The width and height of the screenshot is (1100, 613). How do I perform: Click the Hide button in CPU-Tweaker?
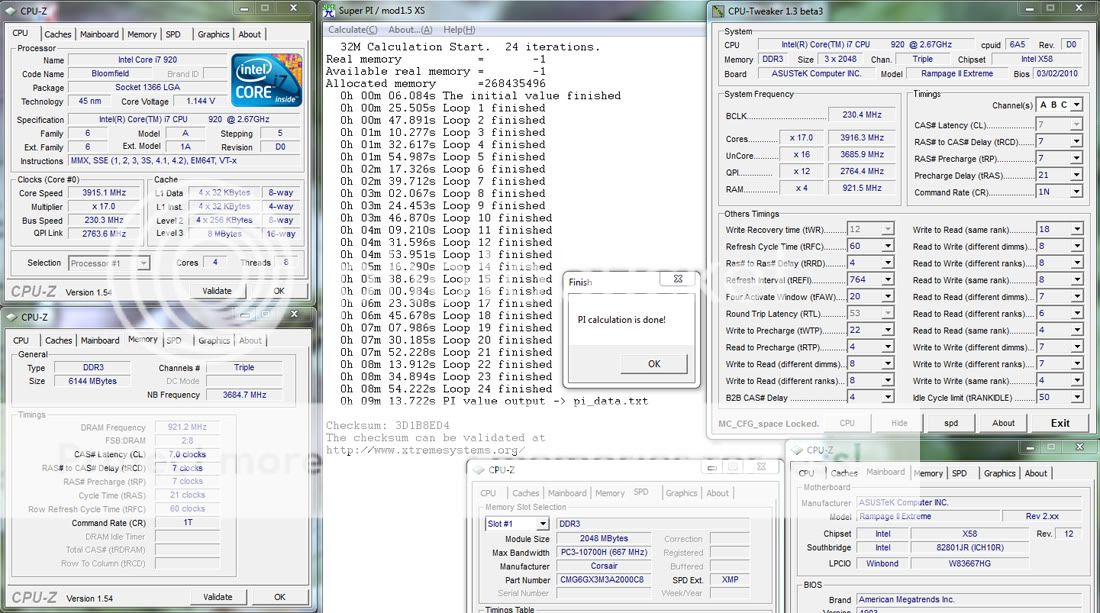899,423
